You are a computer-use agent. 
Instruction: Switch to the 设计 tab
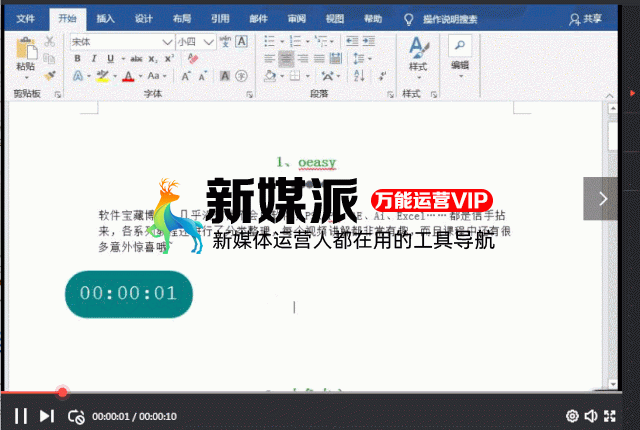(144, 19)
